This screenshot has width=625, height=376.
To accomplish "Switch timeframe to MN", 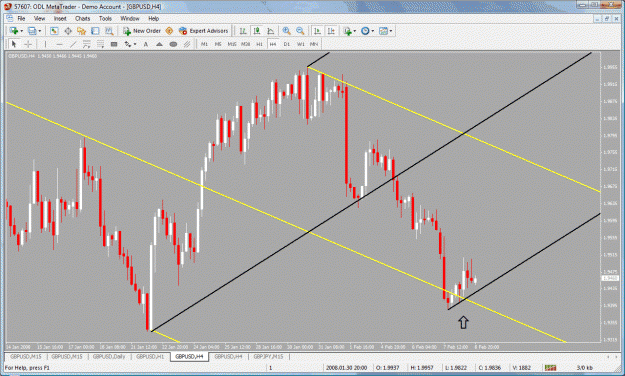I will click(314, 44).
